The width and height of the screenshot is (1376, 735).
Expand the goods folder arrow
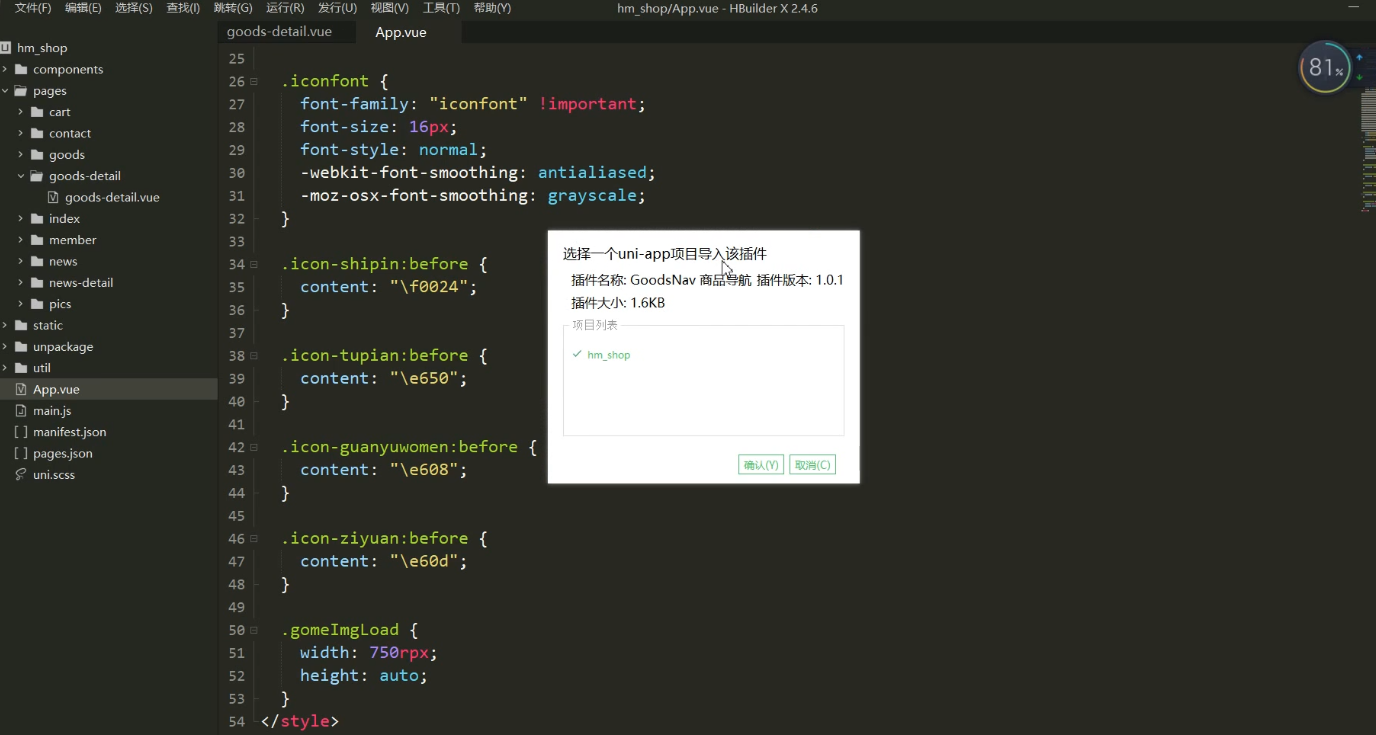21,155
